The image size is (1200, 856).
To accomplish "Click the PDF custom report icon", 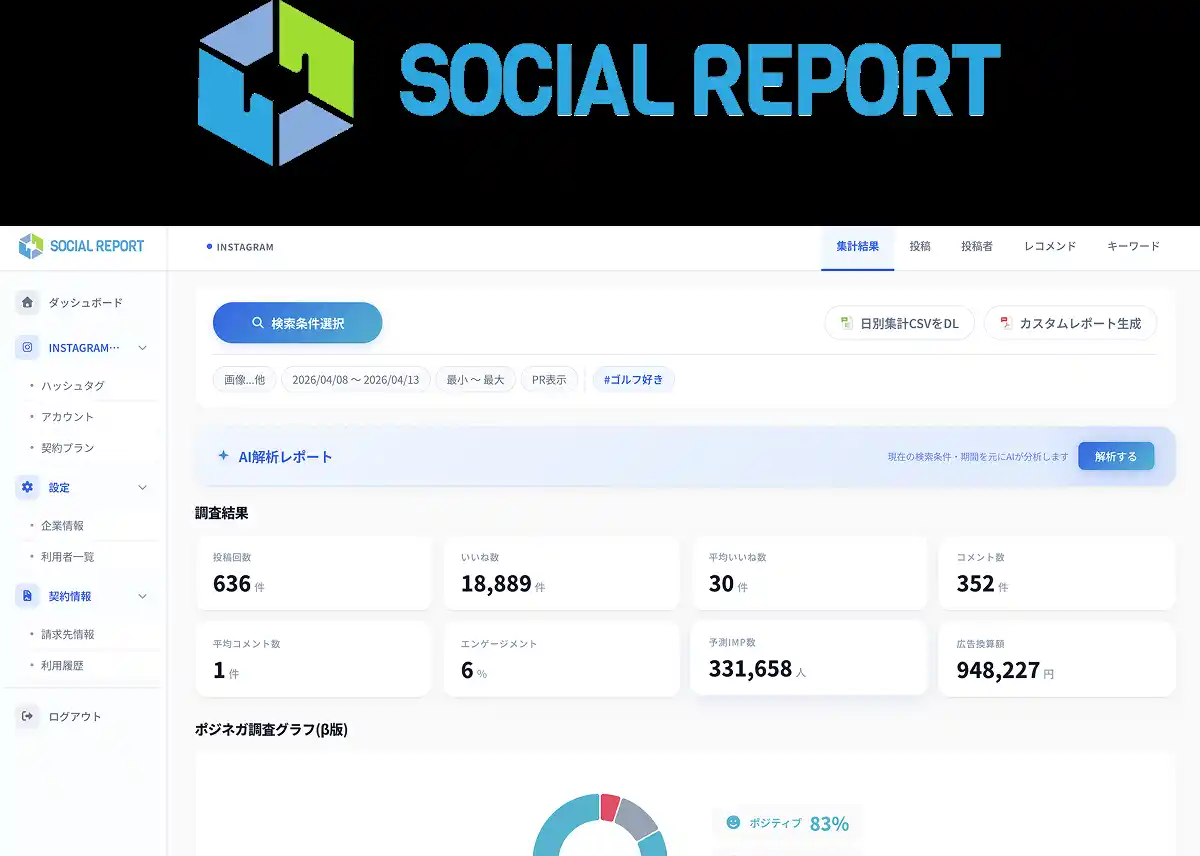I will (1005, 323).
